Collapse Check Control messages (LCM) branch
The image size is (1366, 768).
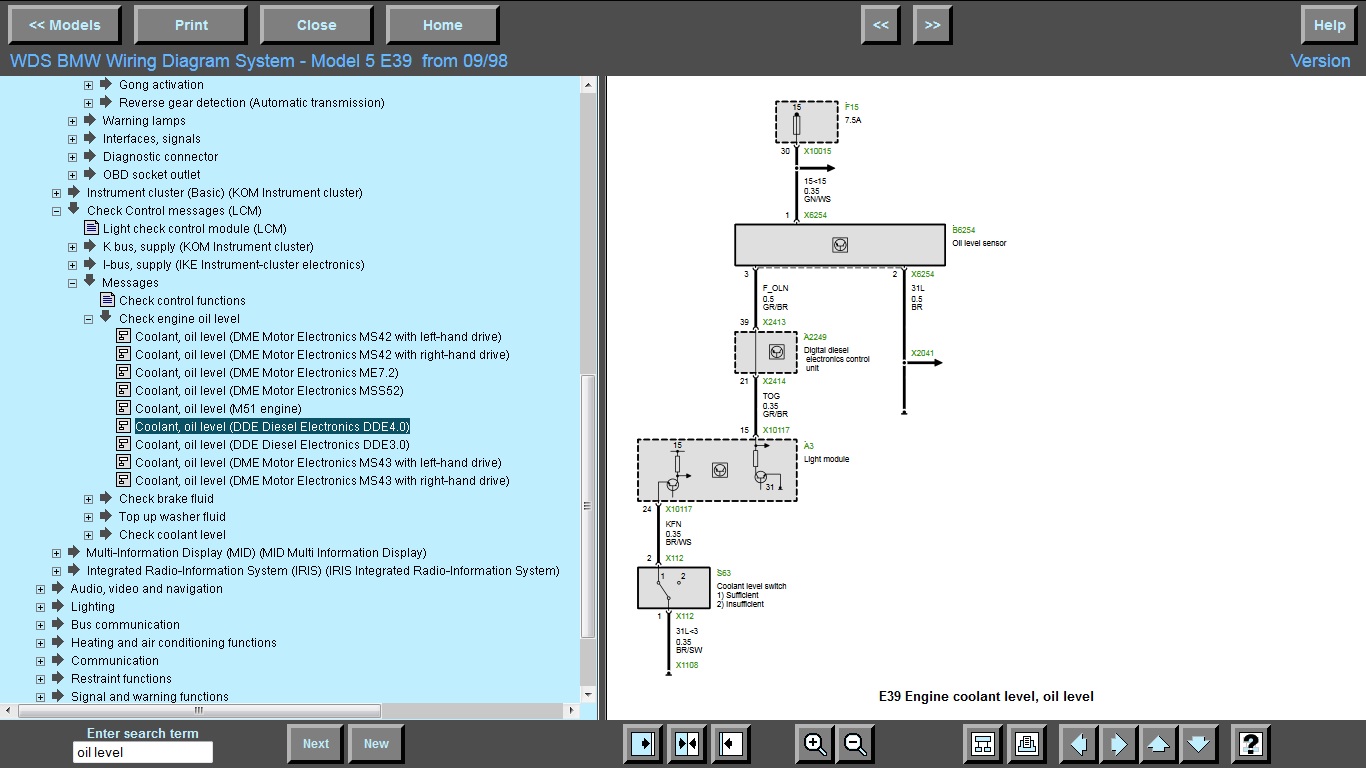coord(57,211)
